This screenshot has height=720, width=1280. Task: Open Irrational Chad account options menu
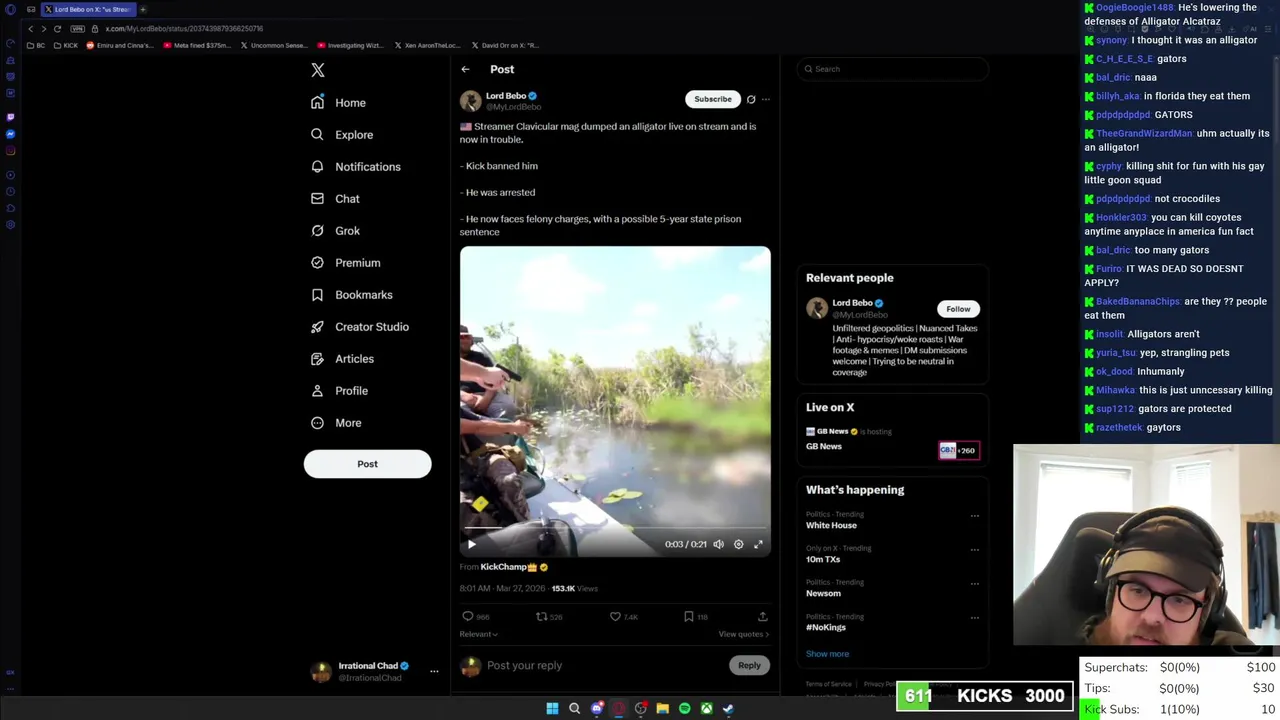[x=434, y=671]
